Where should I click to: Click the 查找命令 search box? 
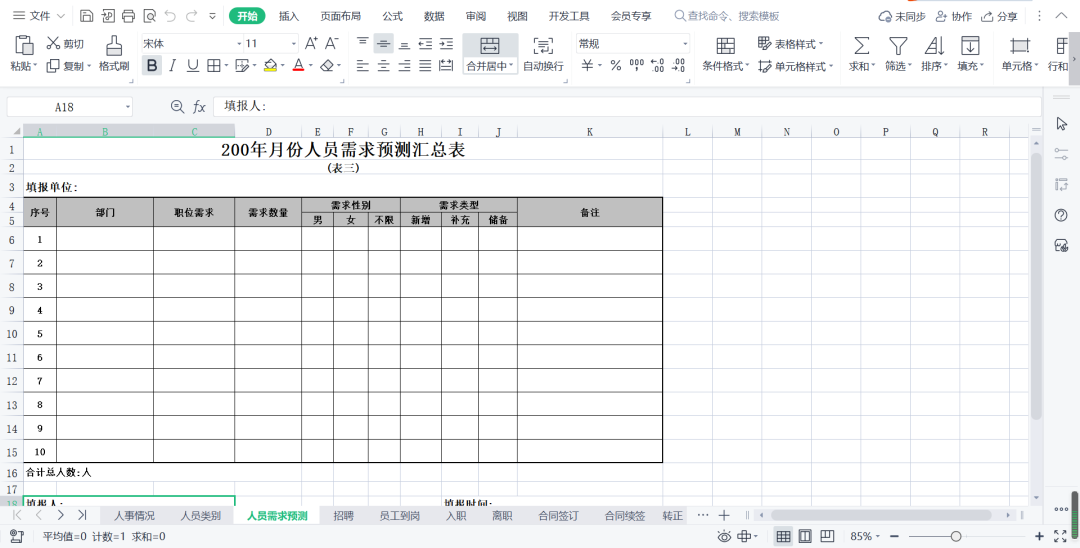(x=727, y=16)
